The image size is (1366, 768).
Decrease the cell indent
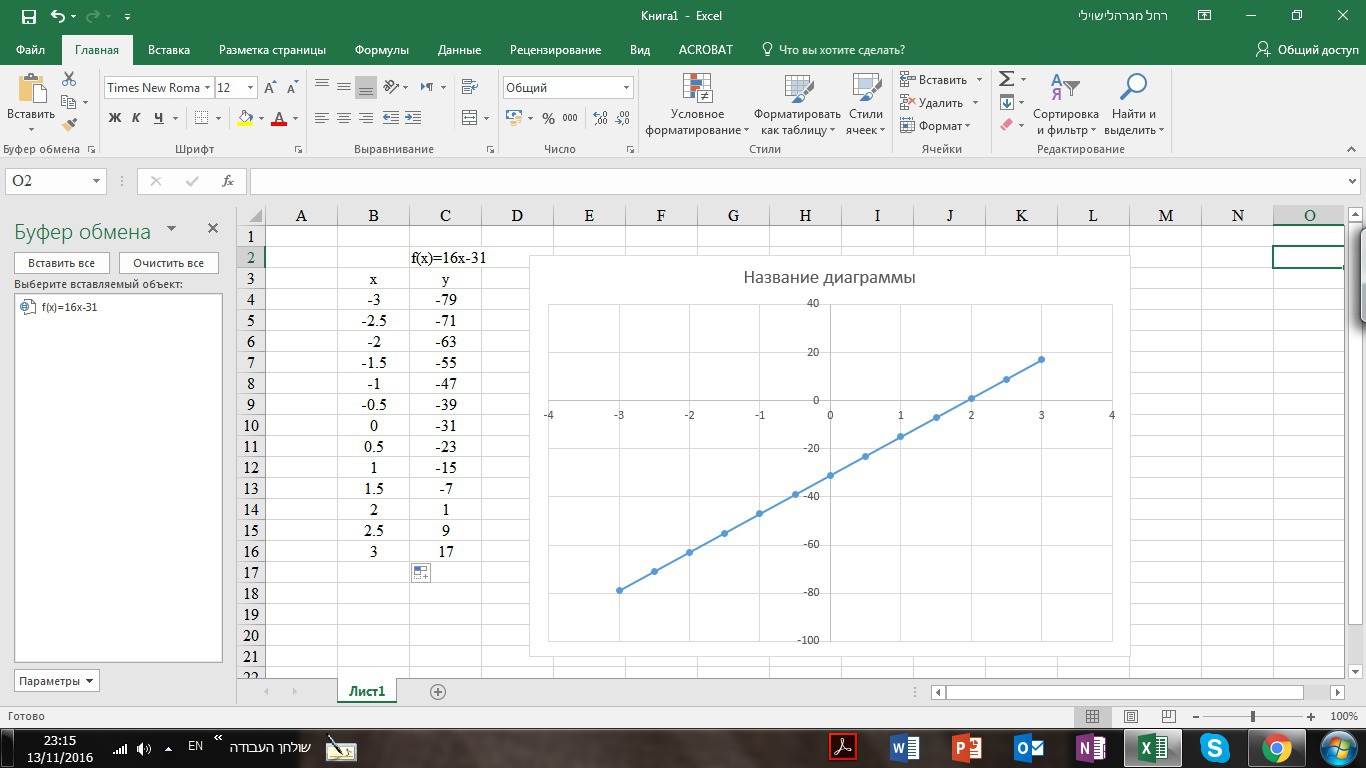point(390,118)
